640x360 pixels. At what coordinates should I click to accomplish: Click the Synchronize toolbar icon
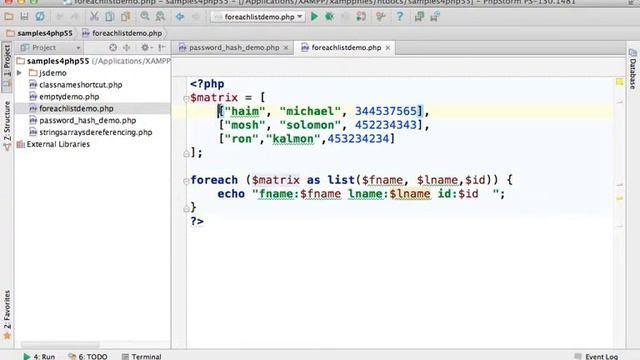point(40,17)
